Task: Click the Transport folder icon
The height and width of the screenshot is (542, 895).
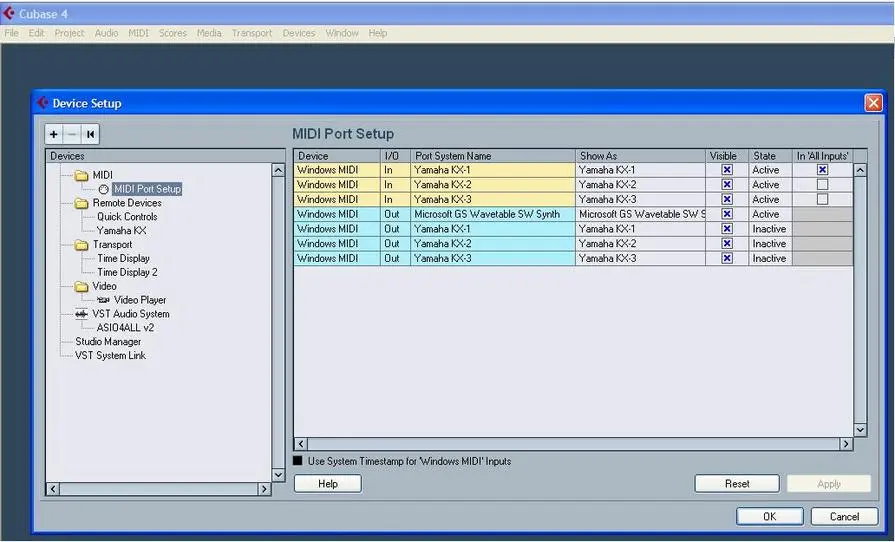Action: [82, 245]
